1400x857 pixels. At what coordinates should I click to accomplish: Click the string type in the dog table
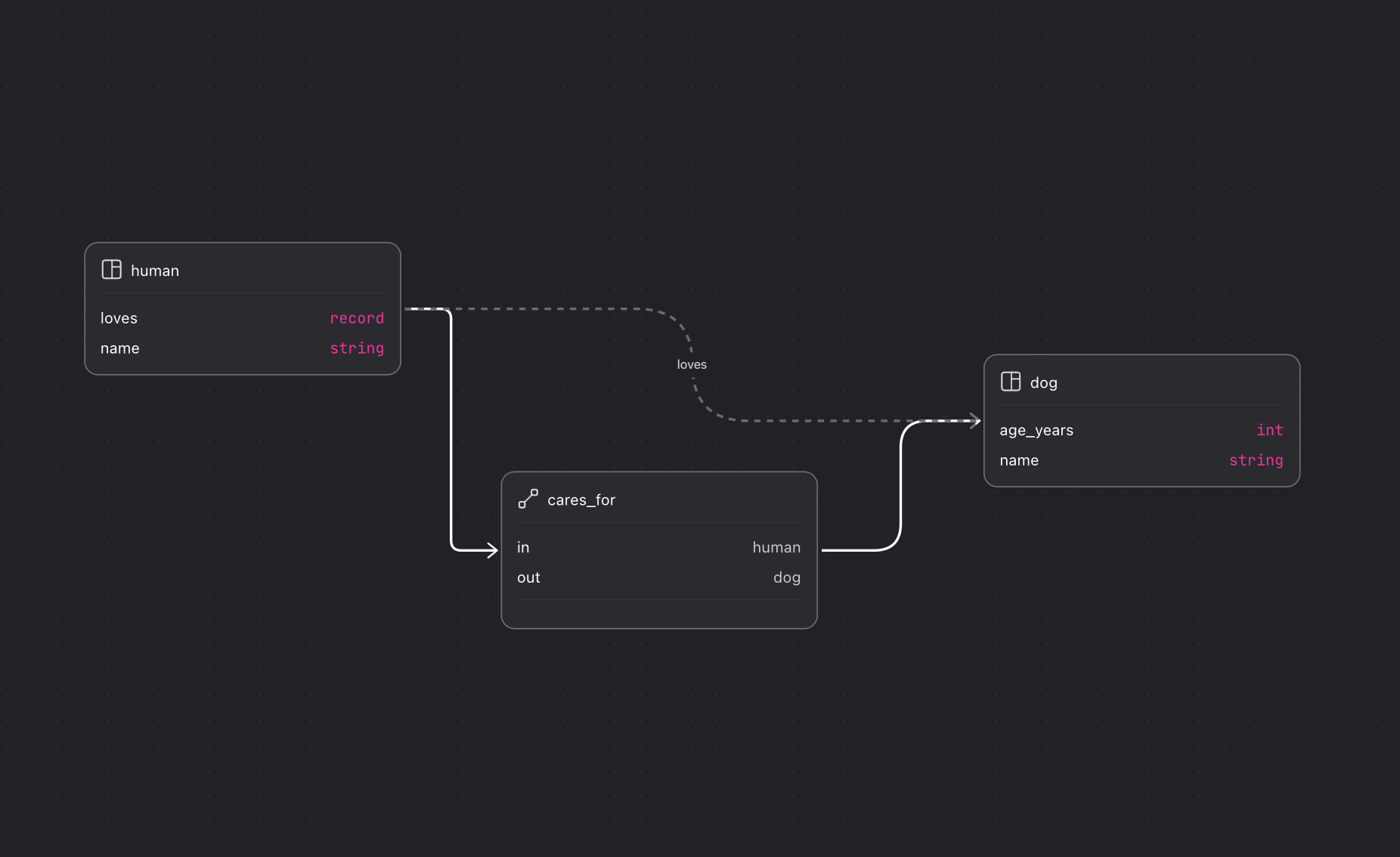tap(1256, 460)
